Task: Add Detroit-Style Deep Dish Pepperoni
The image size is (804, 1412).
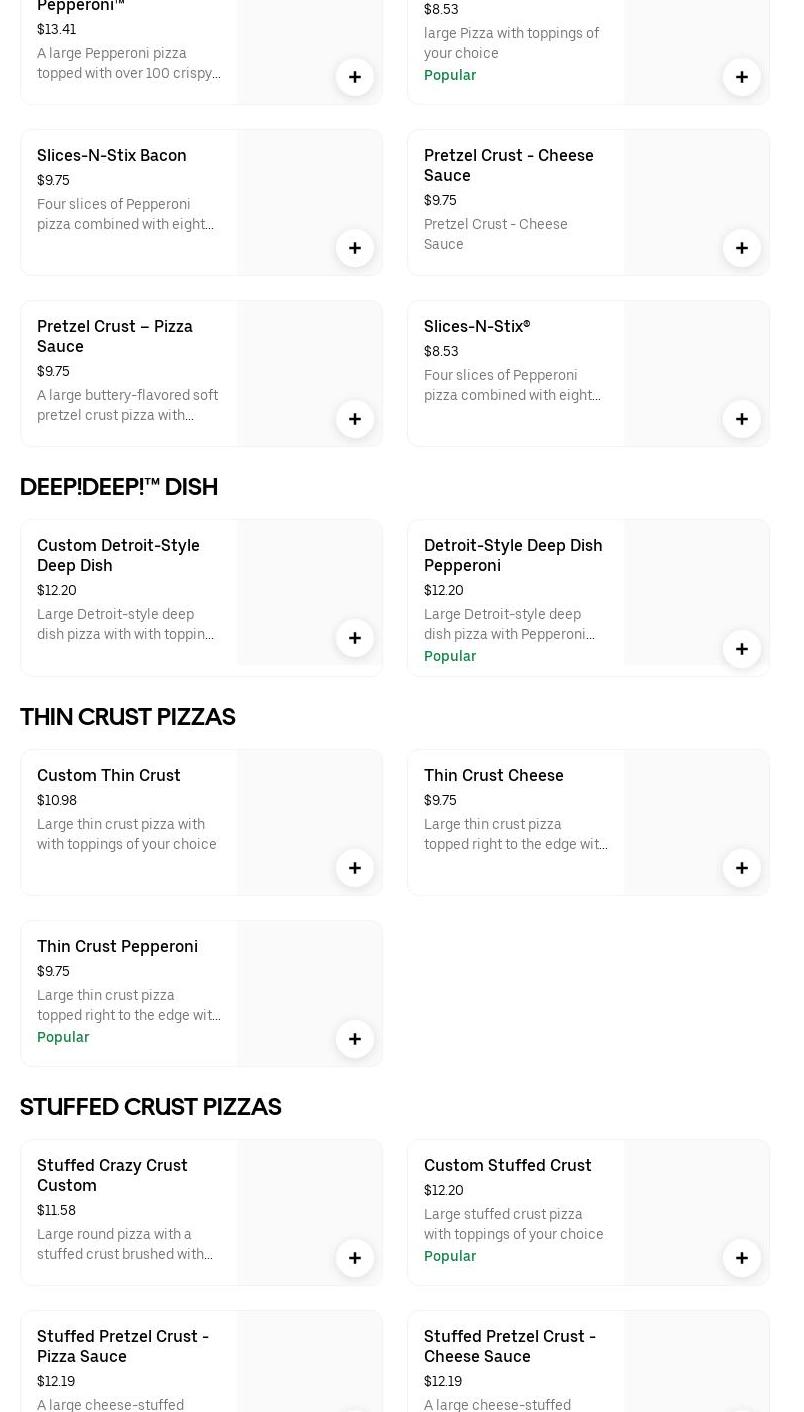Action: click(742, 649)
